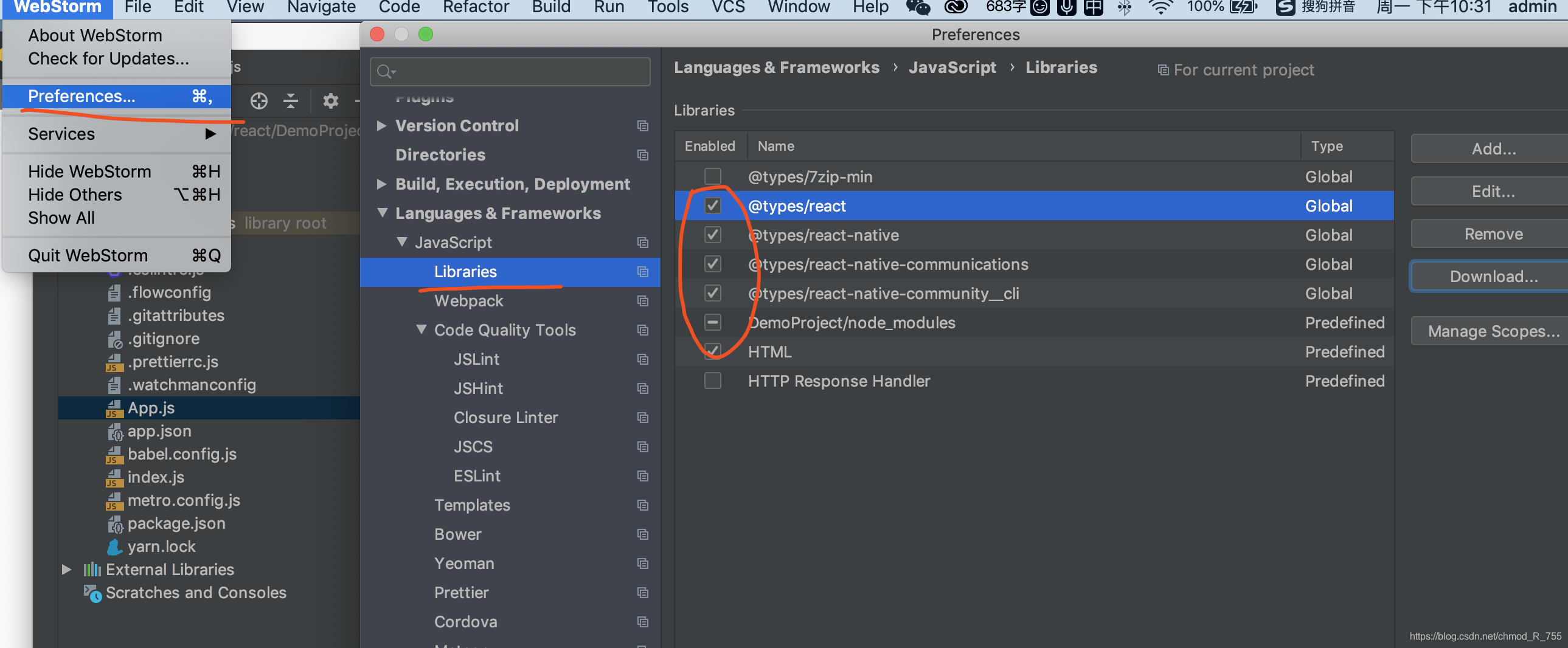Uncheck the @types/react-native library checkbox
Viewport: 1568px width, 648px height.
coord(712,235)
